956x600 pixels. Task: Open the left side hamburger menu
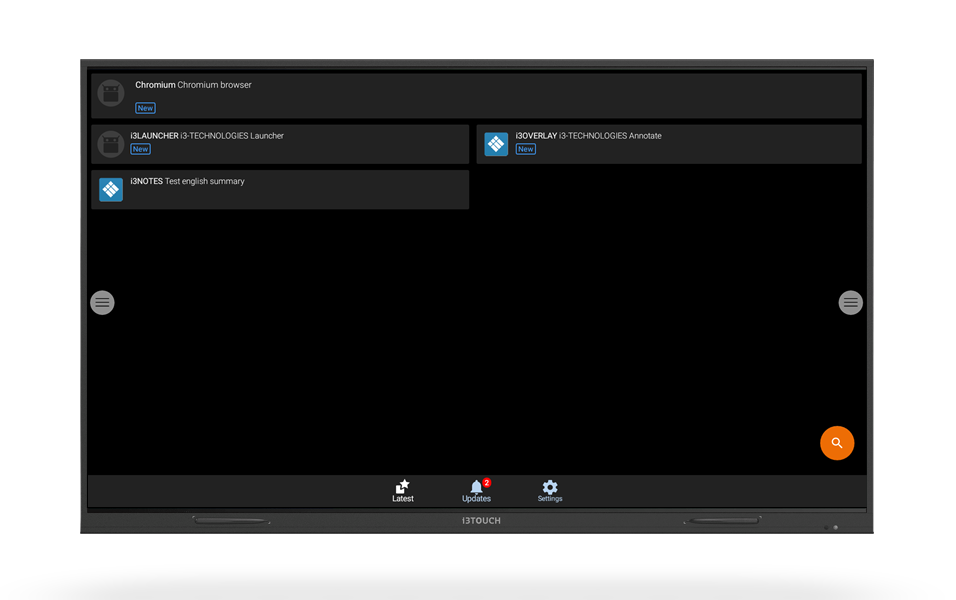click(x=102, y=302)
